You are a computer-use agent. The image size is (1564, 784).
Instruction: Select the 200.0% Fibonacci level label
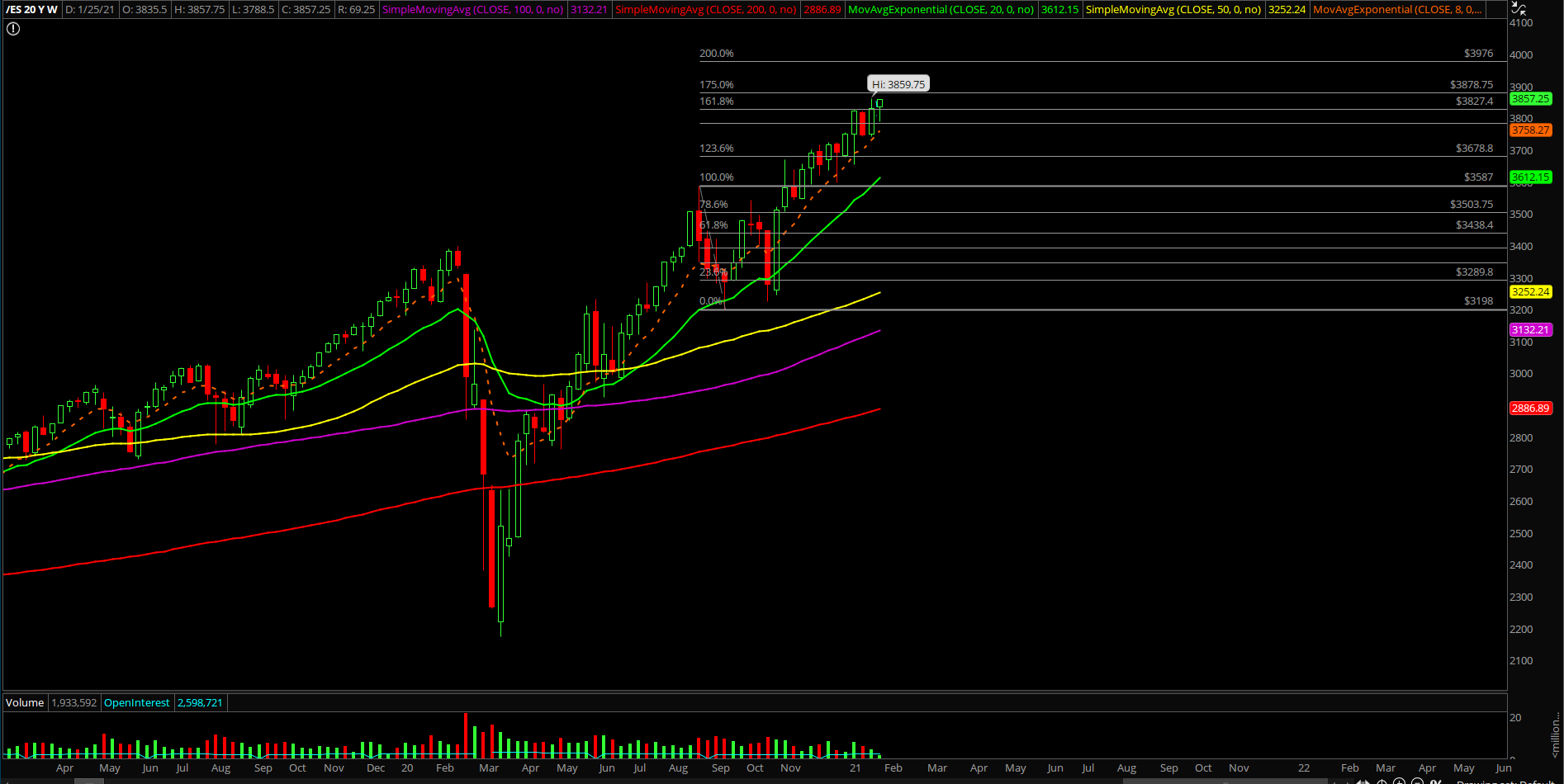pyautogui.click(x=717, y=54)
